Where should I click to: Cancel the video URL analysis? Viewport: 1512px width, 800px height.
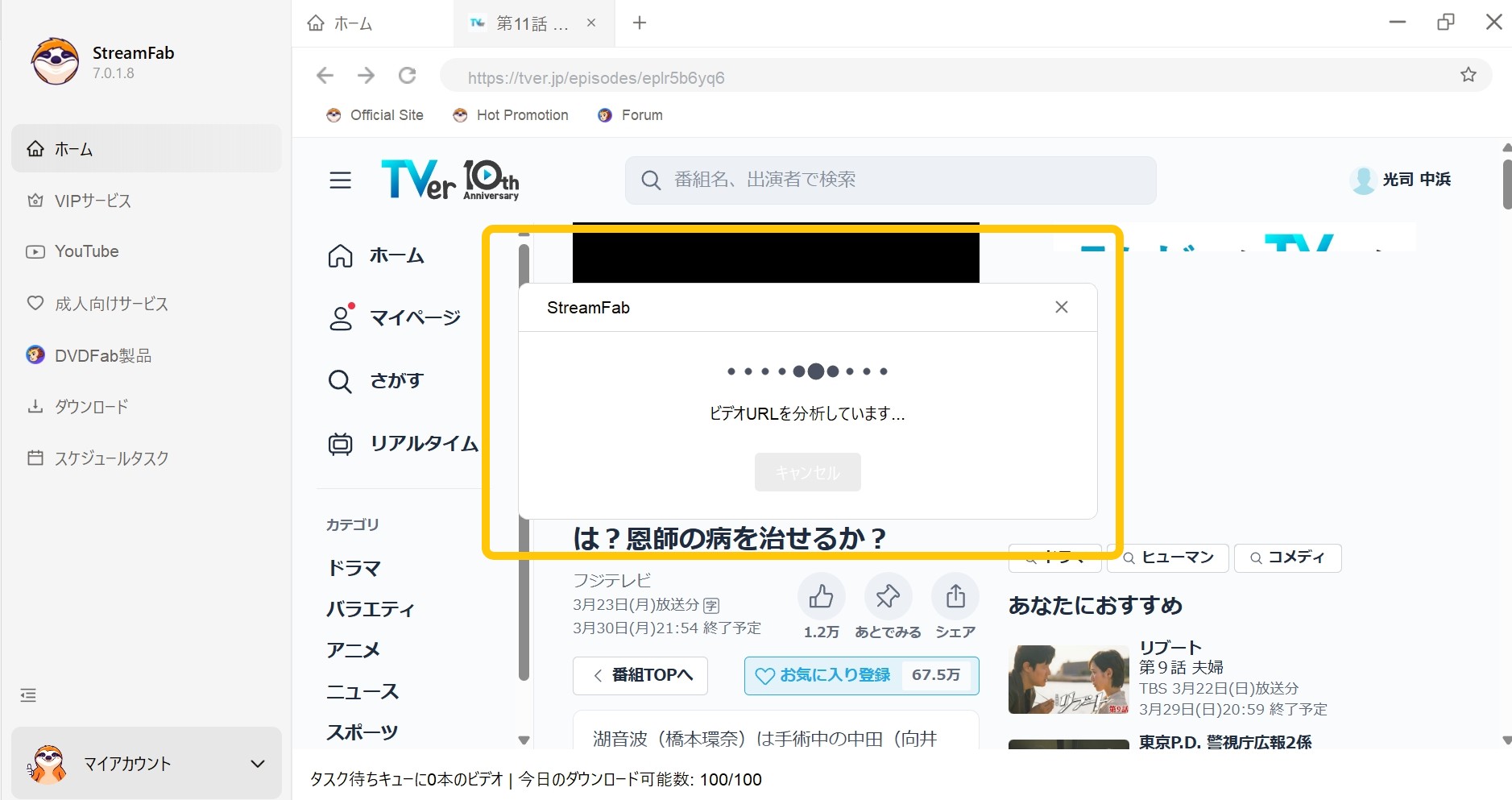[806, 472]
